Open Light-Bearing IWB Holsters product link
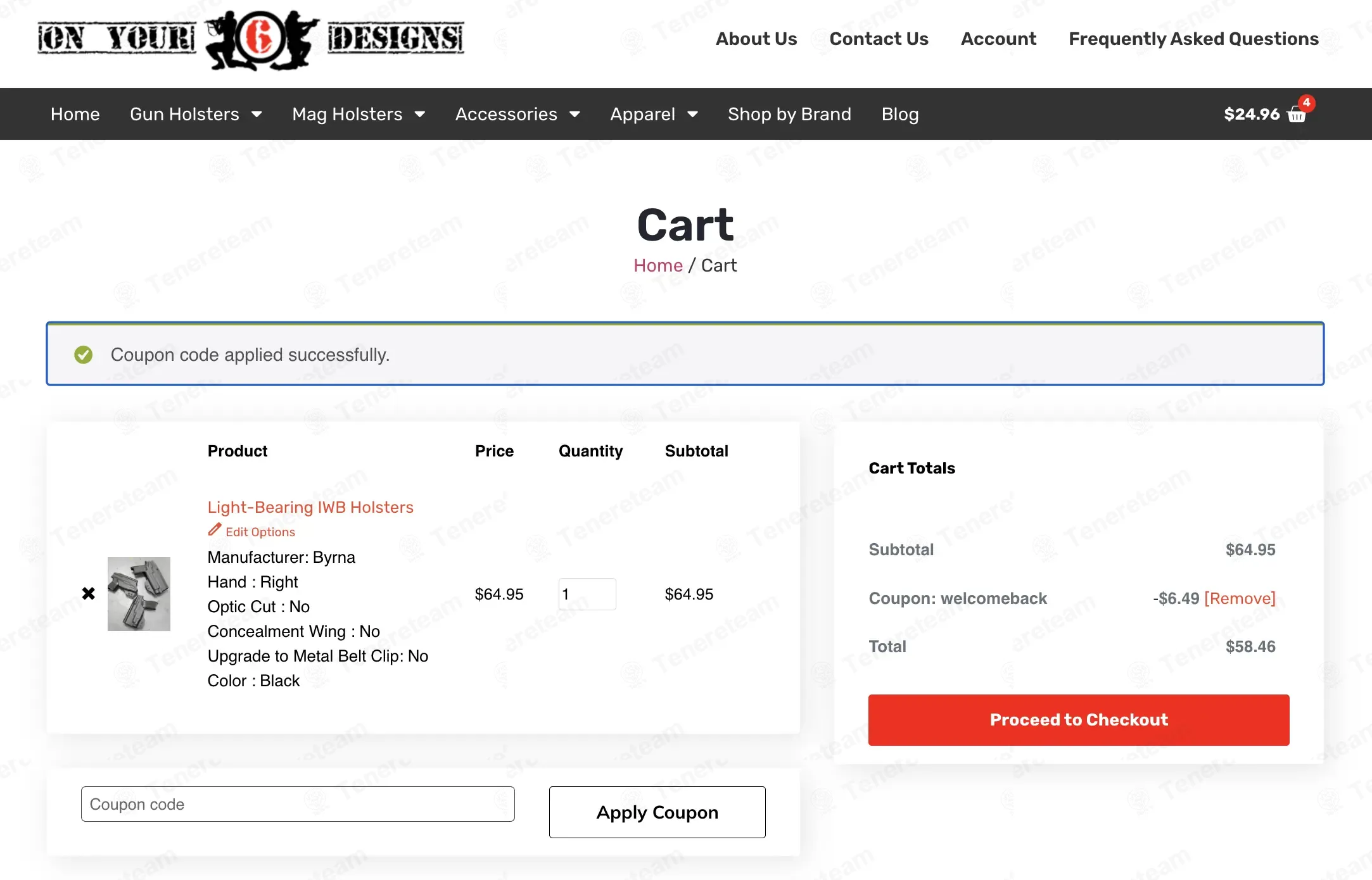The image size is (1372, 880). (x=310, y=507)
